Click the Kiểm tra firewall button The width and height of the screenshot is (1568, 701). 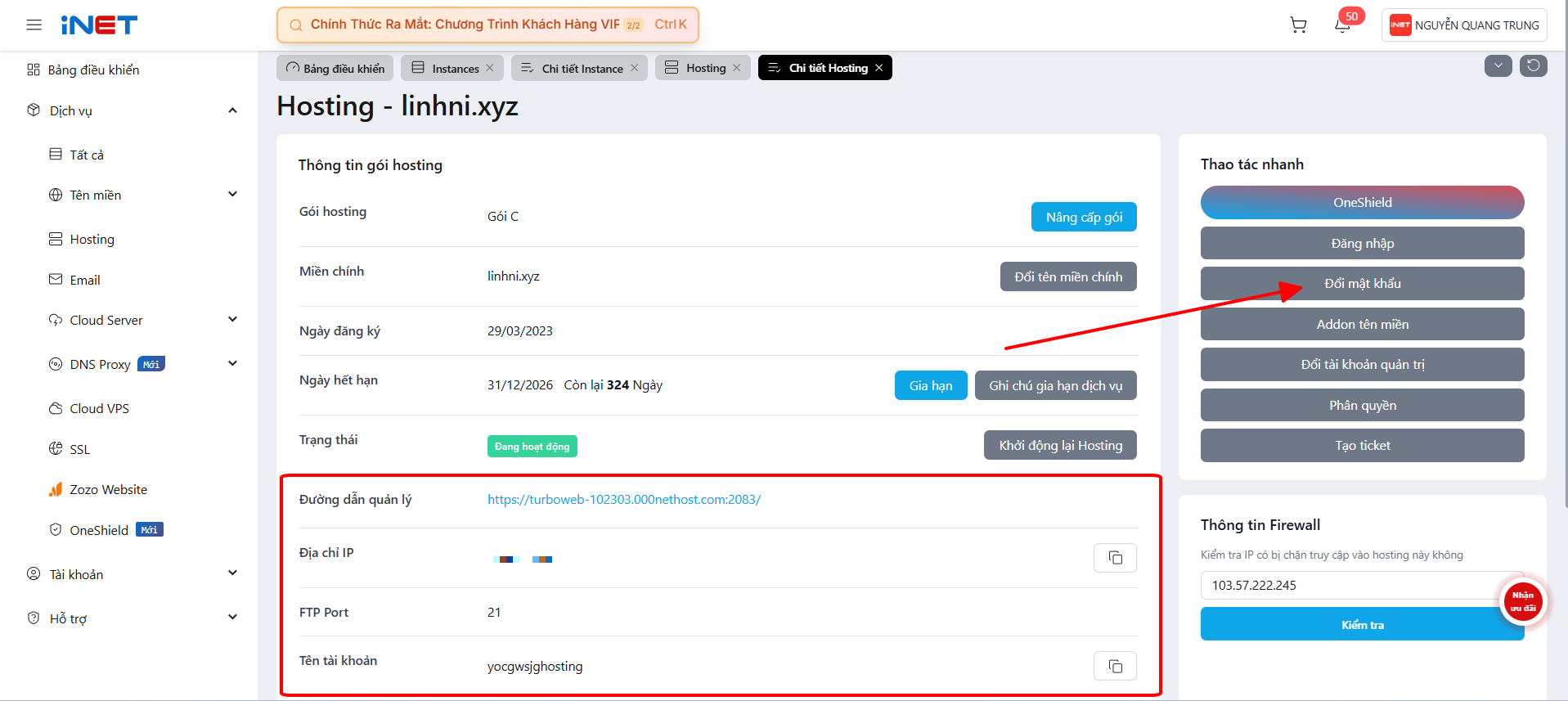pos(1363,624)
